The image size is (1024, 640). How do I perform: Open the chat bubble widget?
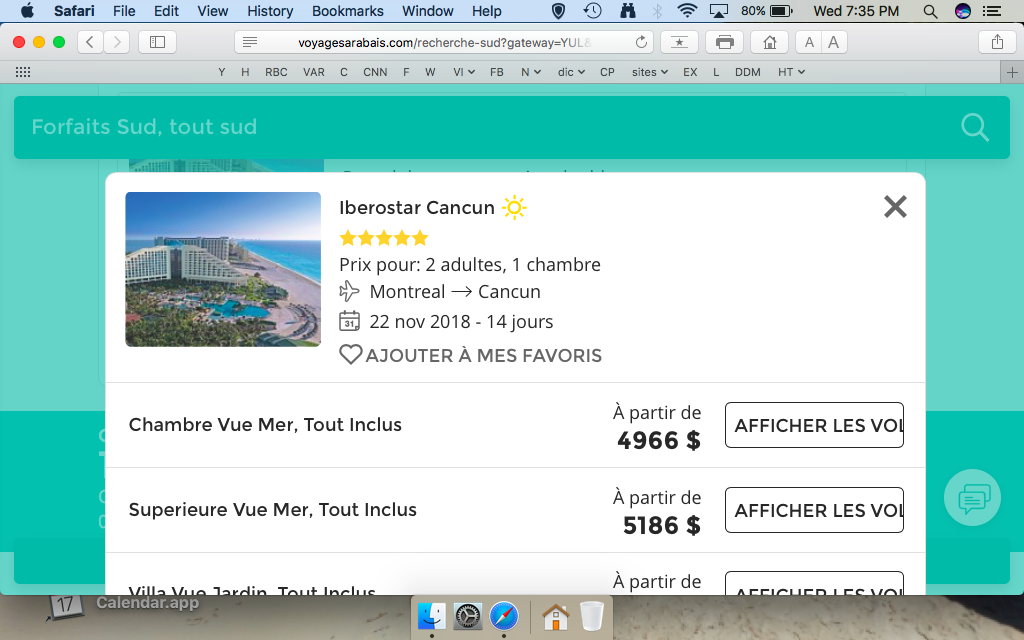coord(972,498)
